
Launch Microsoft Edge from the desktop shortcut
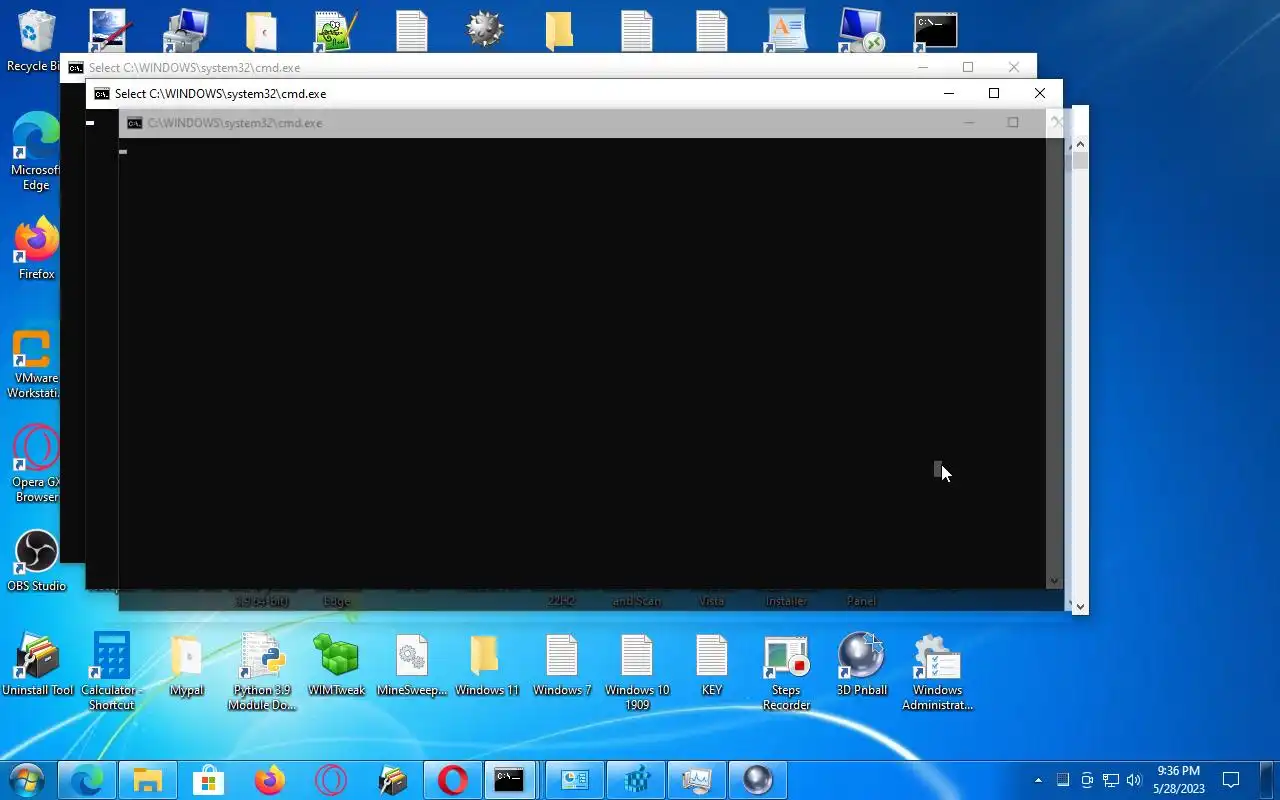click(x=36, y=151)
